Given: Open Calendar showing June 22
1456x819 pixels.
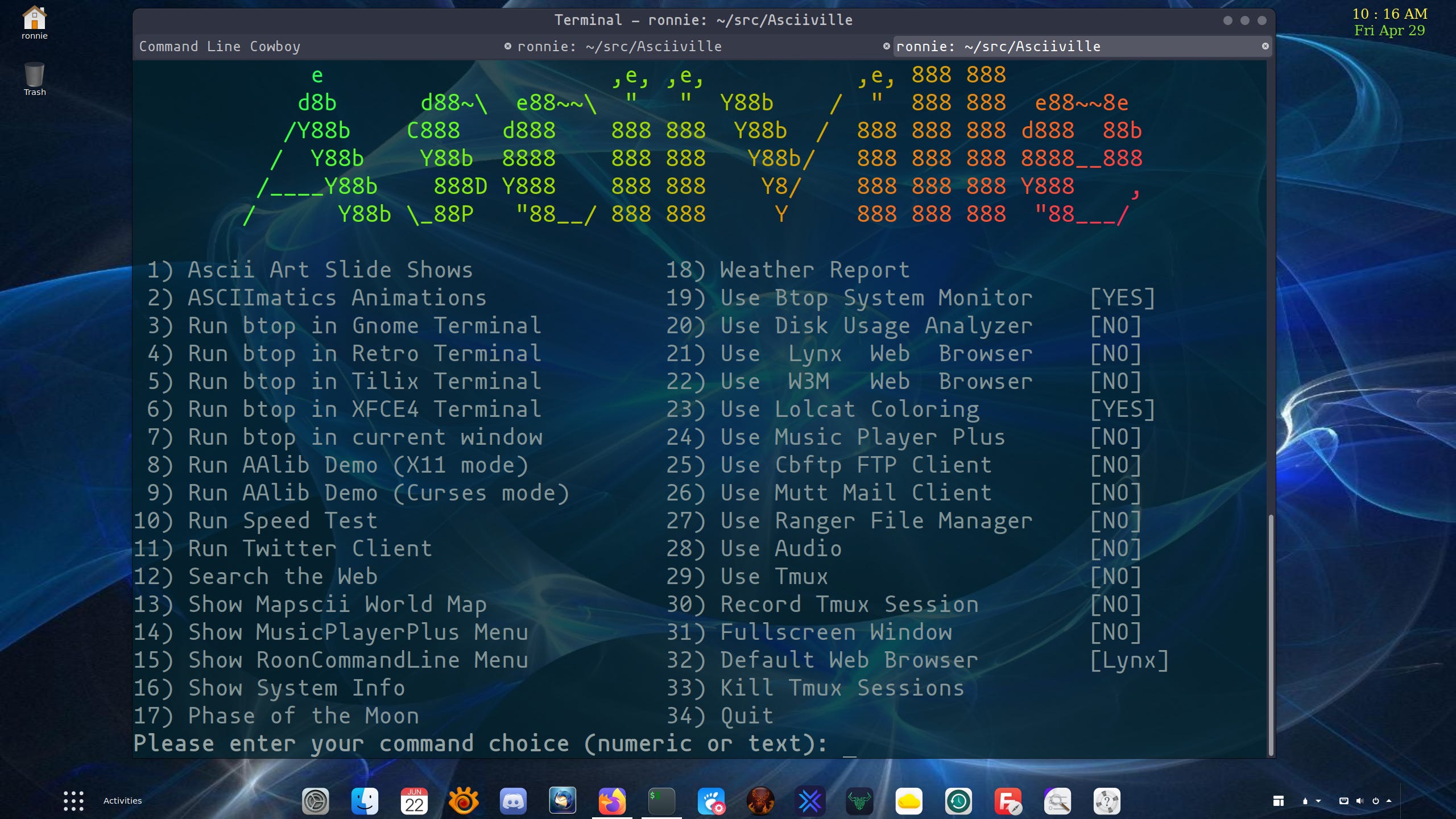Looking at the screenshot, I should (415, 800).
